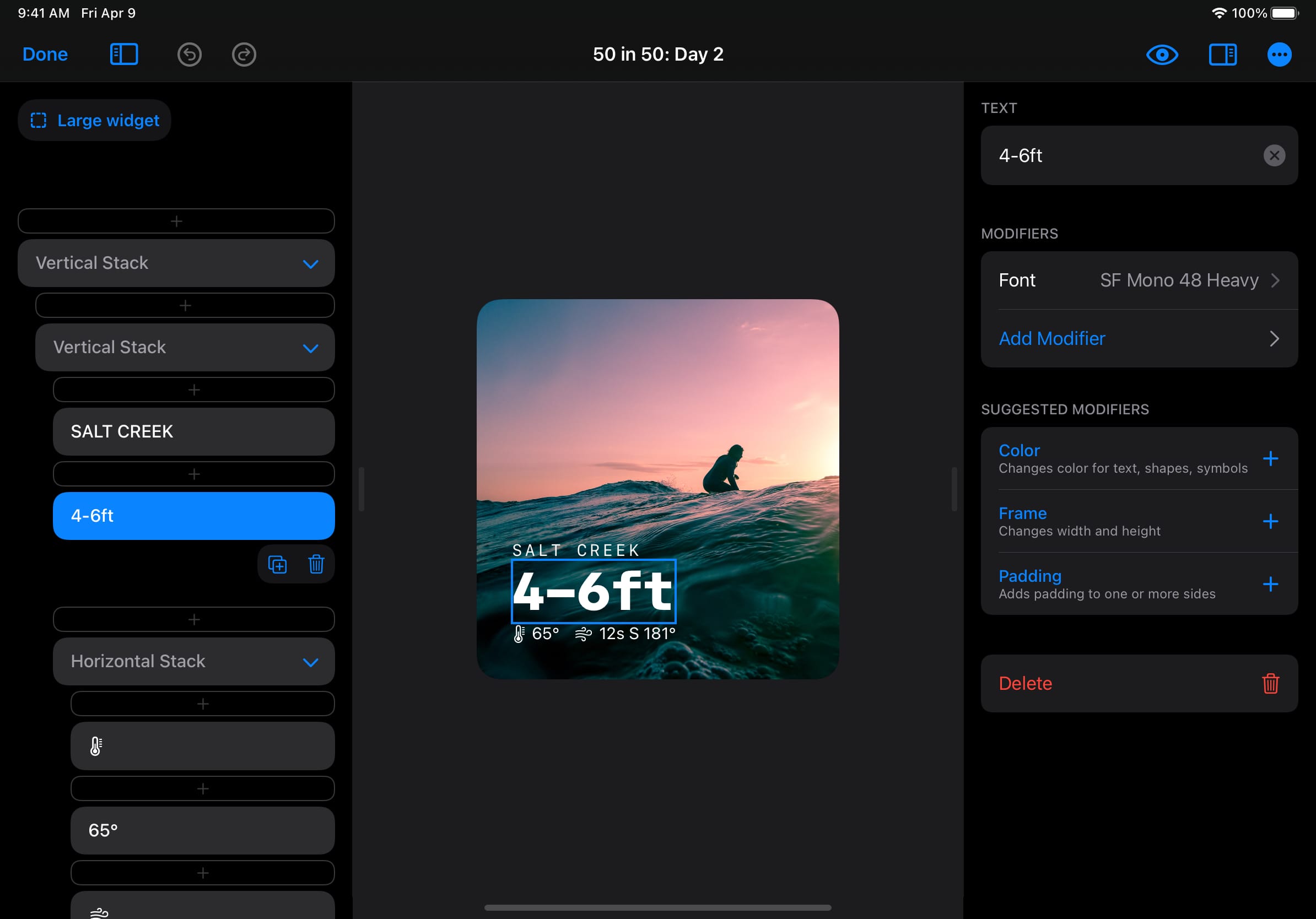Screen dimensions: 1316x919
Task: Click the redo arrow icon
Action: tap(244, 55)
